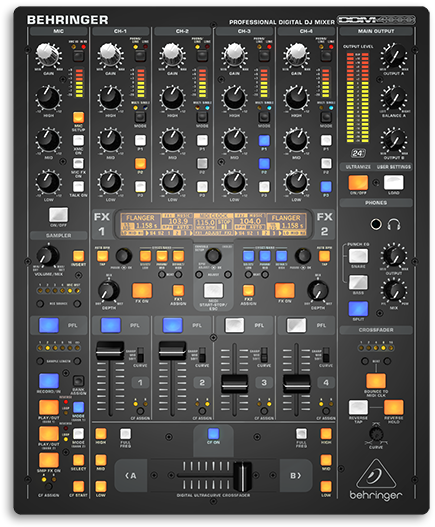Image resolution: width=435 pixels, height=527 pixels.
Task: Toggle the MIC channel PFL button
Action: pos(49,325)
